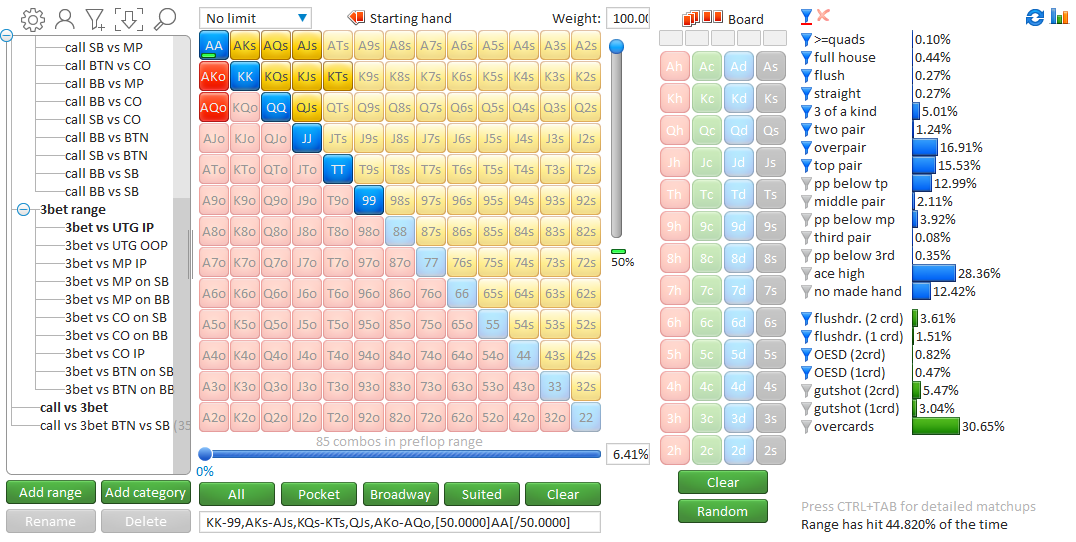Toggle the flush filter funnel
The image size is (1076, 542).
807,75
